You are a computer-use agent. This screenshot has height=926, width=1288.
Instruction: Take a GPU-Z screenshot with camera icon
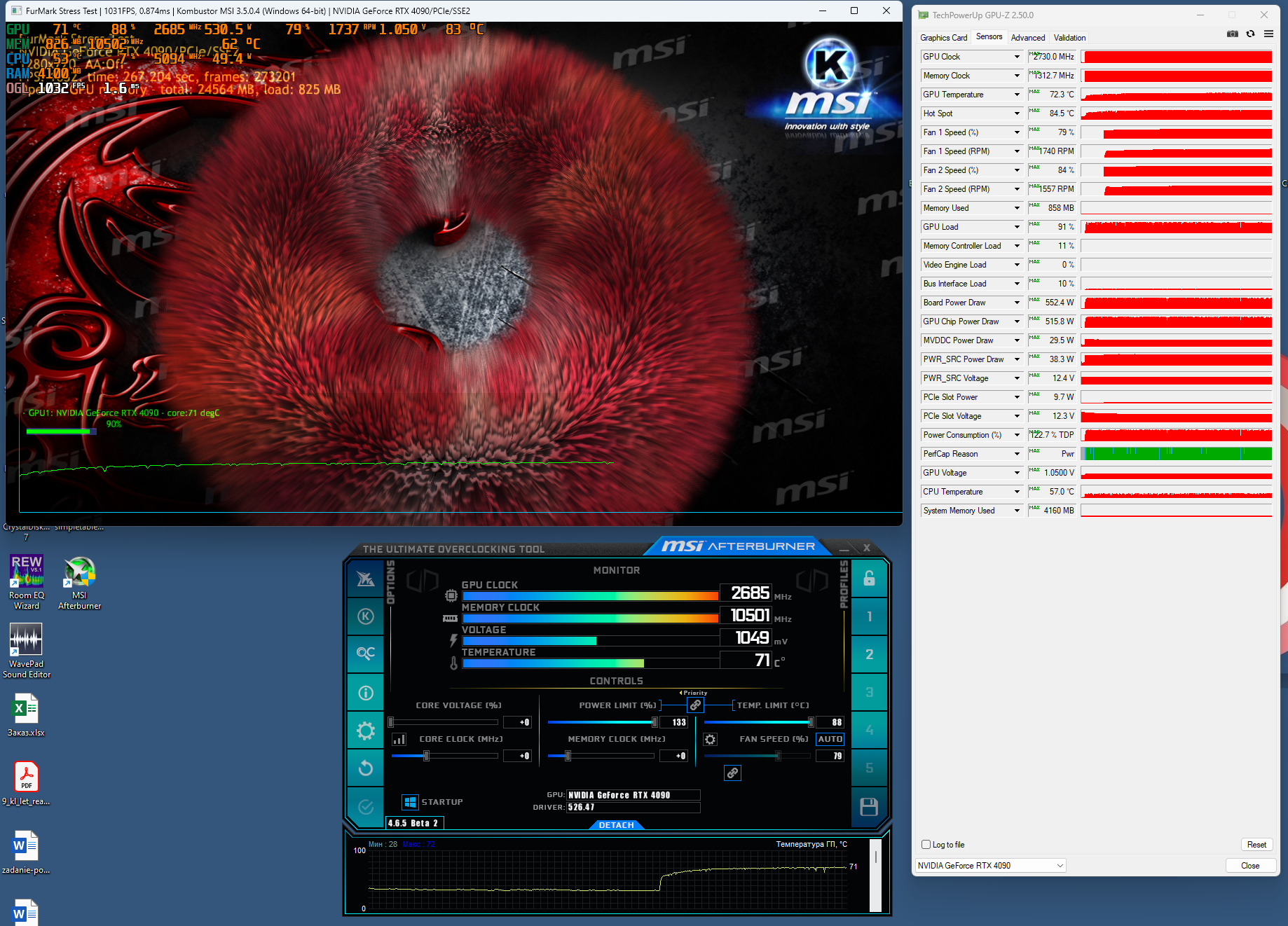point(1233,34)
